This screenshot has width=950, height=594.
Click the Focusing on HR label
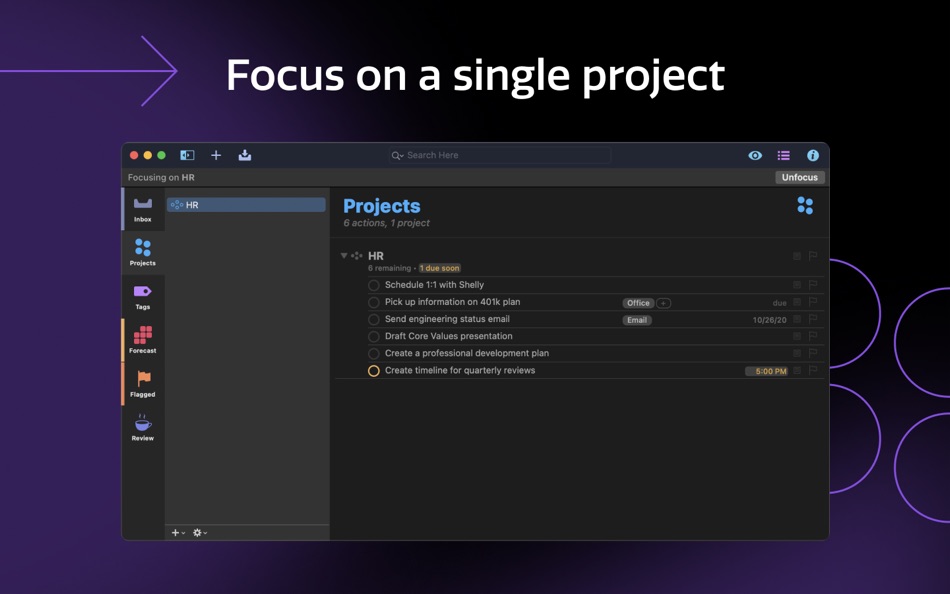[x=161, y=177]
